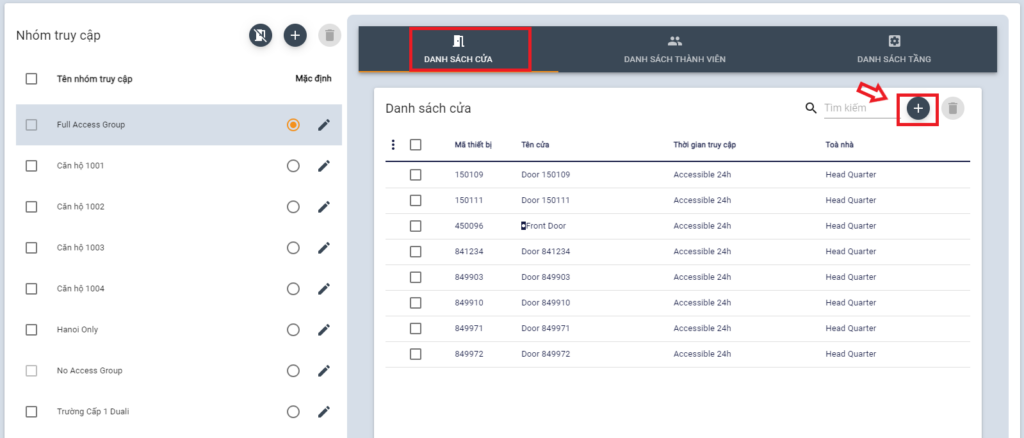Image resolution: width=1024 pixels, height=438 pixels.
Task: Click pencil icon for Căn hộ 1002
Action: 323,207
